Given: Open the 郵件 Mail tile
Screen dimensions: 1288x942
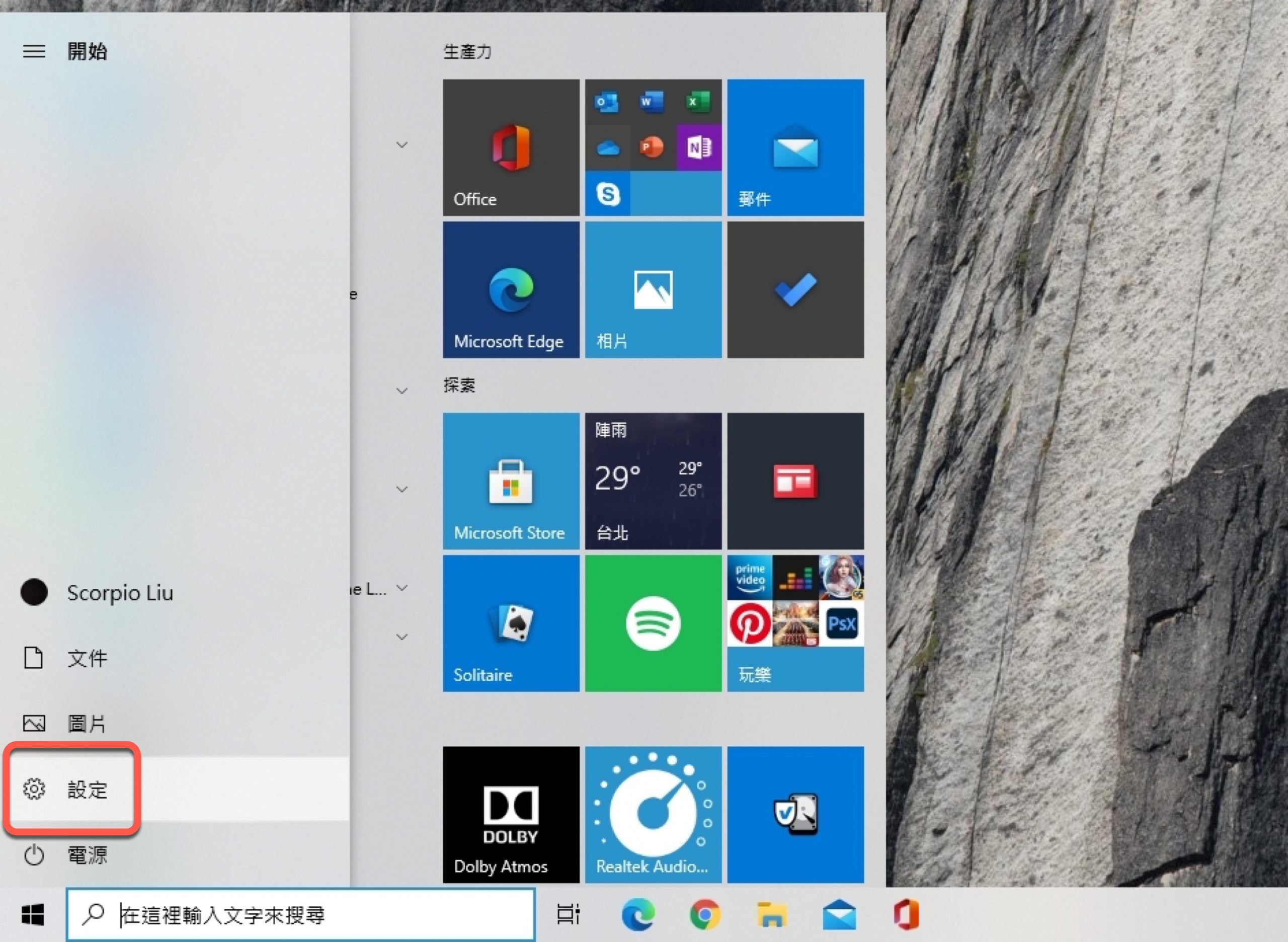Looking at the screenshot, I should (x=795, y=147).
